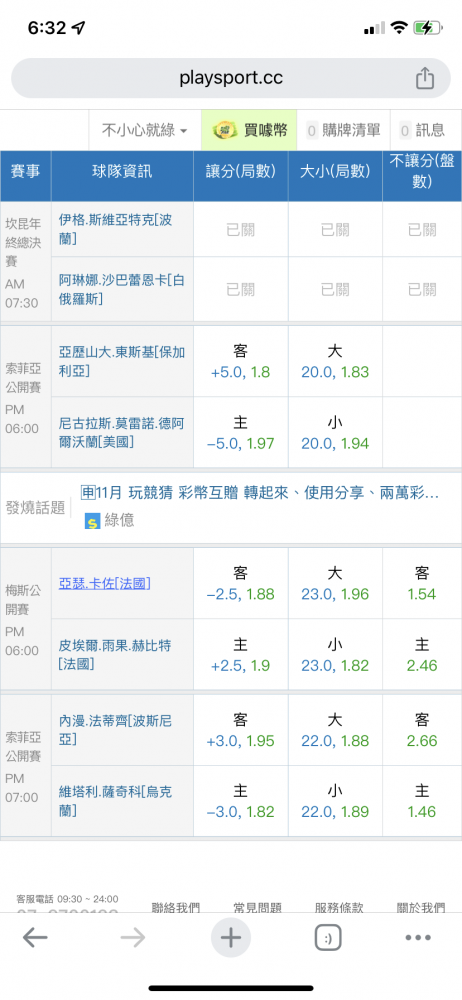Open a new tab with plus icon

(x=230, y=938)
